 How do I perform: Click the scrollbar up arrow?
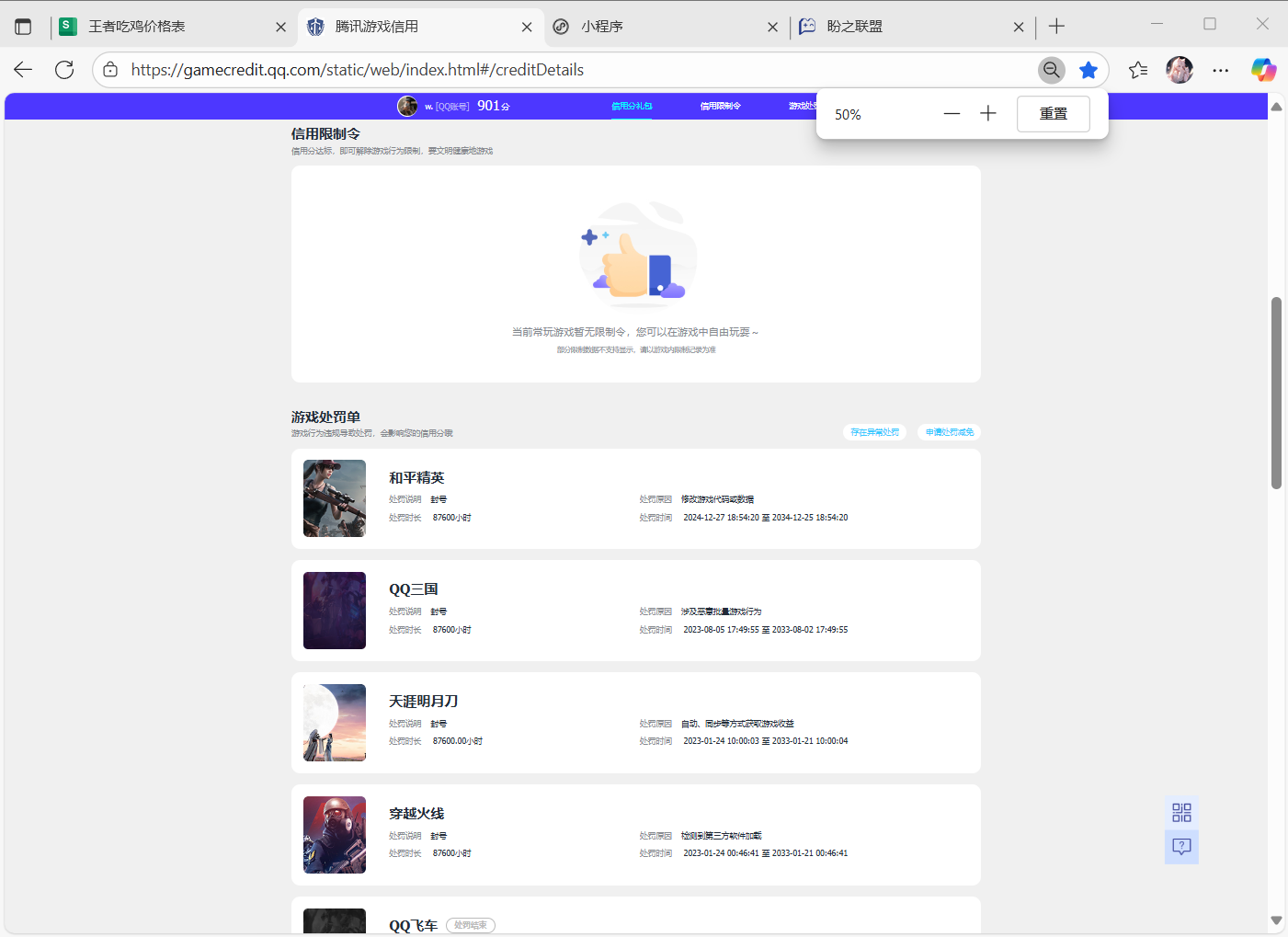tap(1276, 107)
